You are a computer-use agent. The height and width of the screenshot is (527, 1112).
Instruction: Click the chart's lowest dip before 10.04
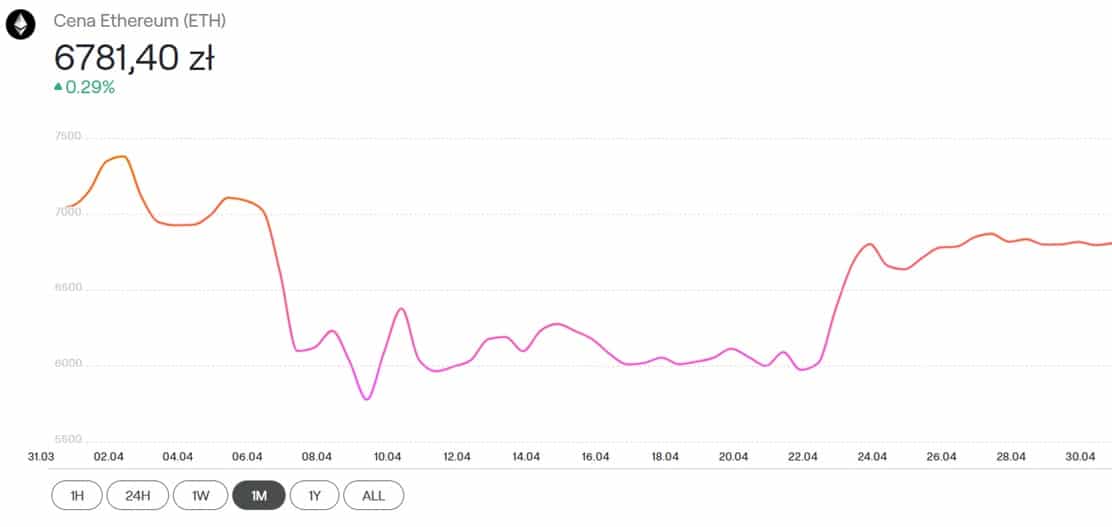(x=367, y=399)
